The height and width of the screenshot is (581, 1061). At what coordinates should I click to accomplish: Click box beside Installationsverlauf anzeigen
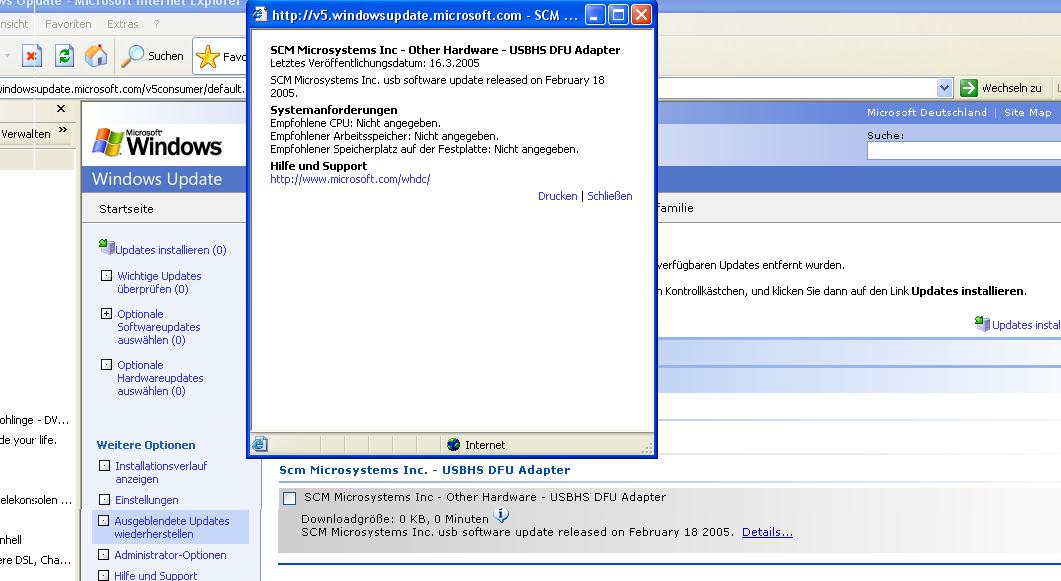click(x=104, y=465)
